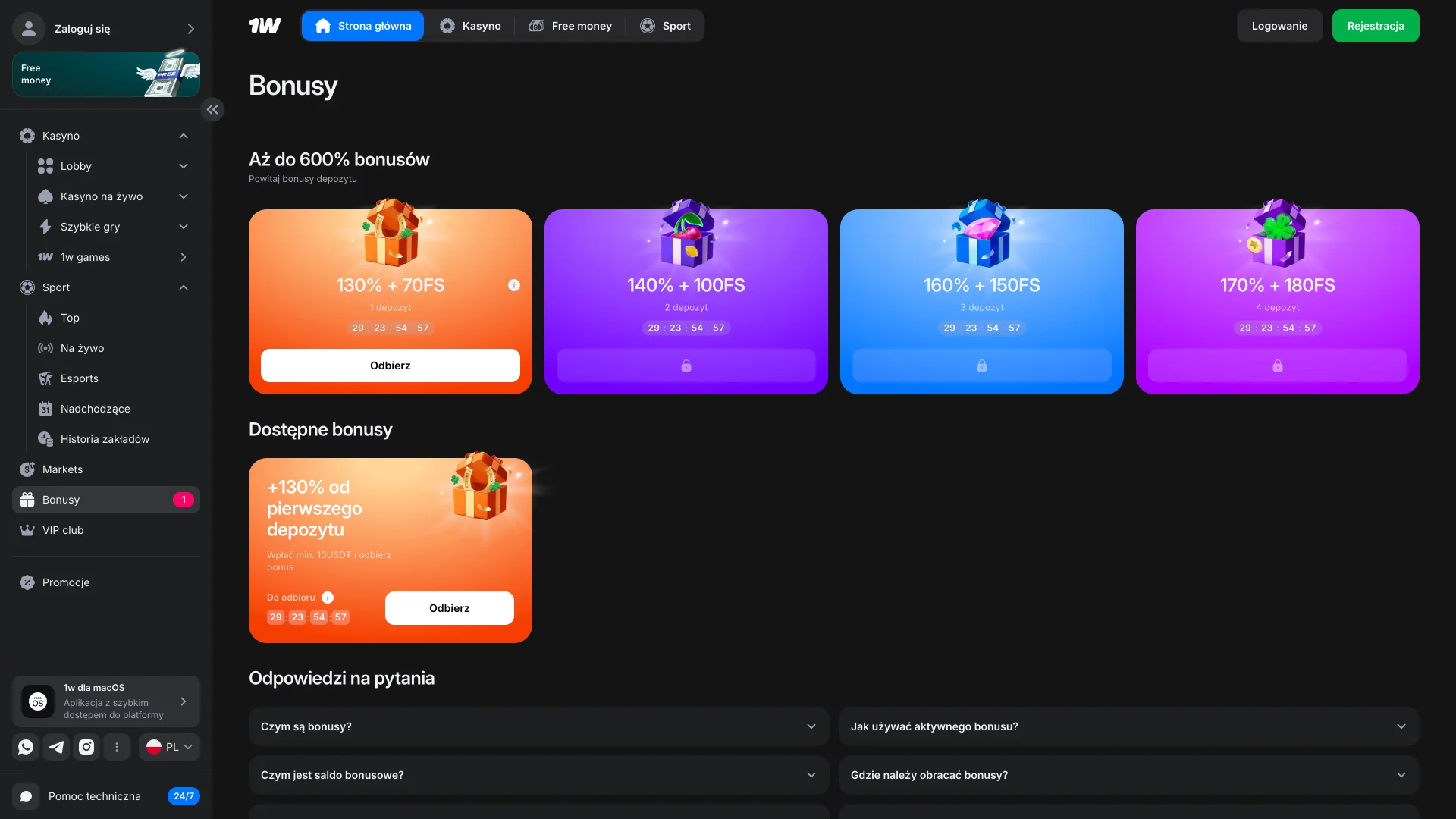1456x819 pixels.
Task: Open the PL language dropdown
Action: (x=169, y=747)
